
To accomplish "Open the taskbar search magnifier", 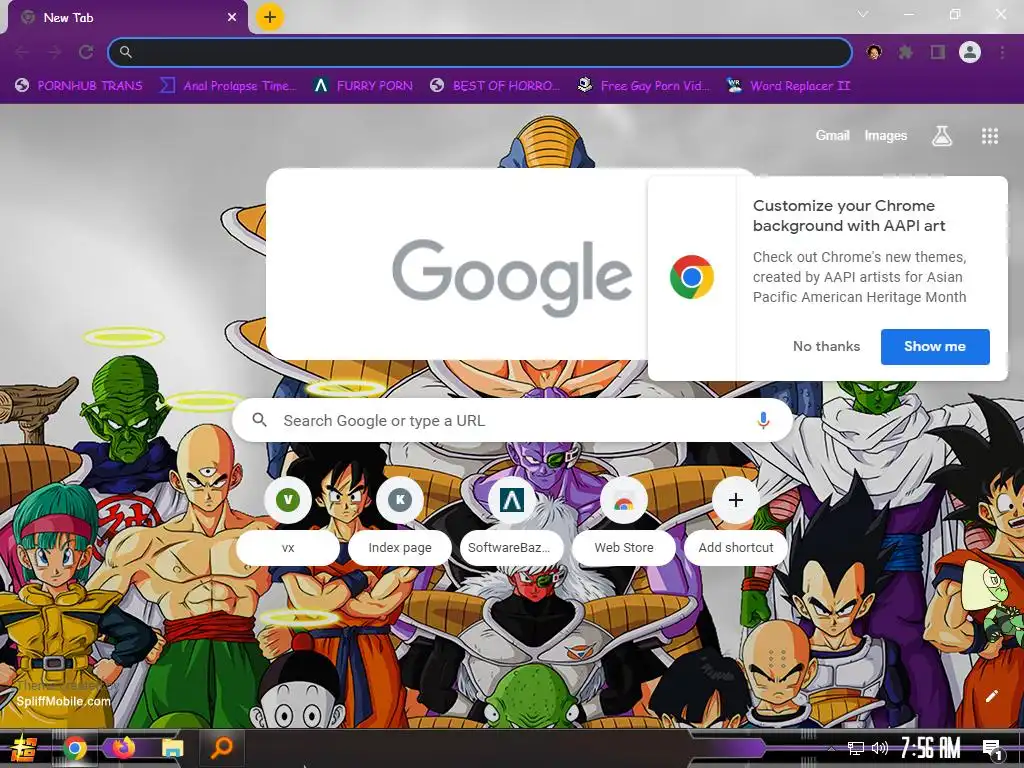I will (221, 748).
